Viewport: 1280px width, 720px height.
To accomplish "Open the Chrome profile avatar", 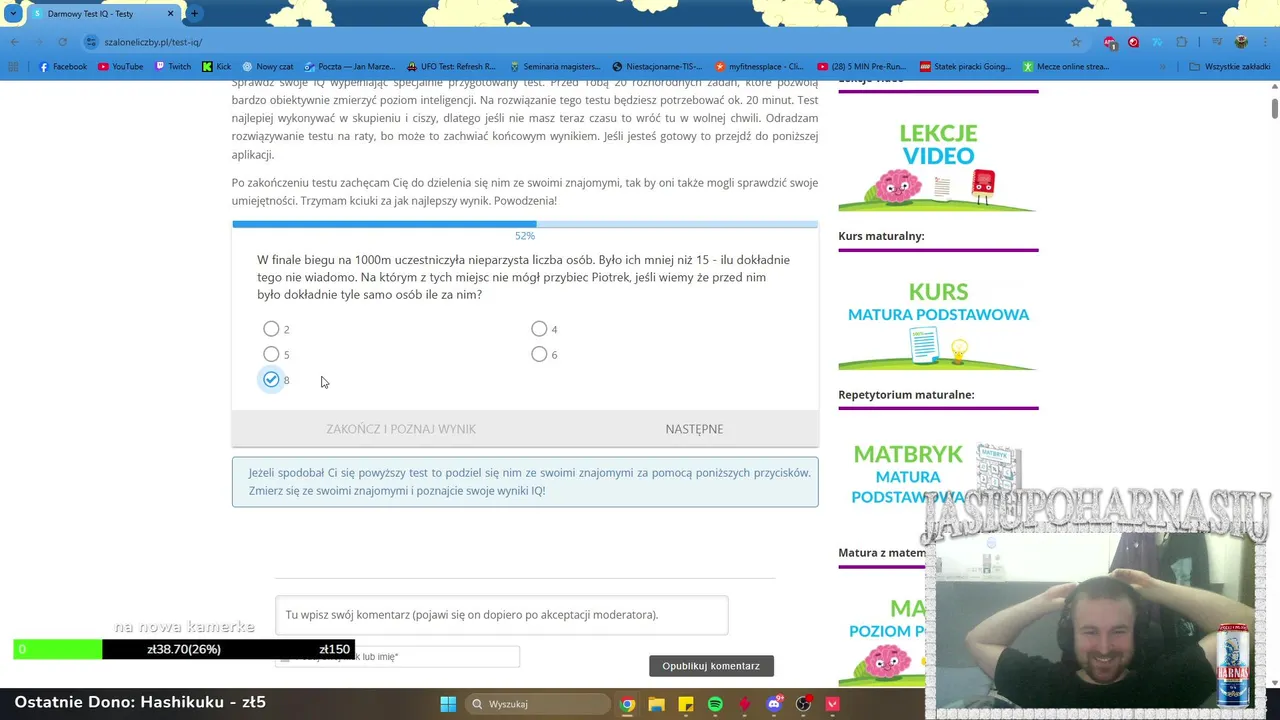I will point(1241,42).
